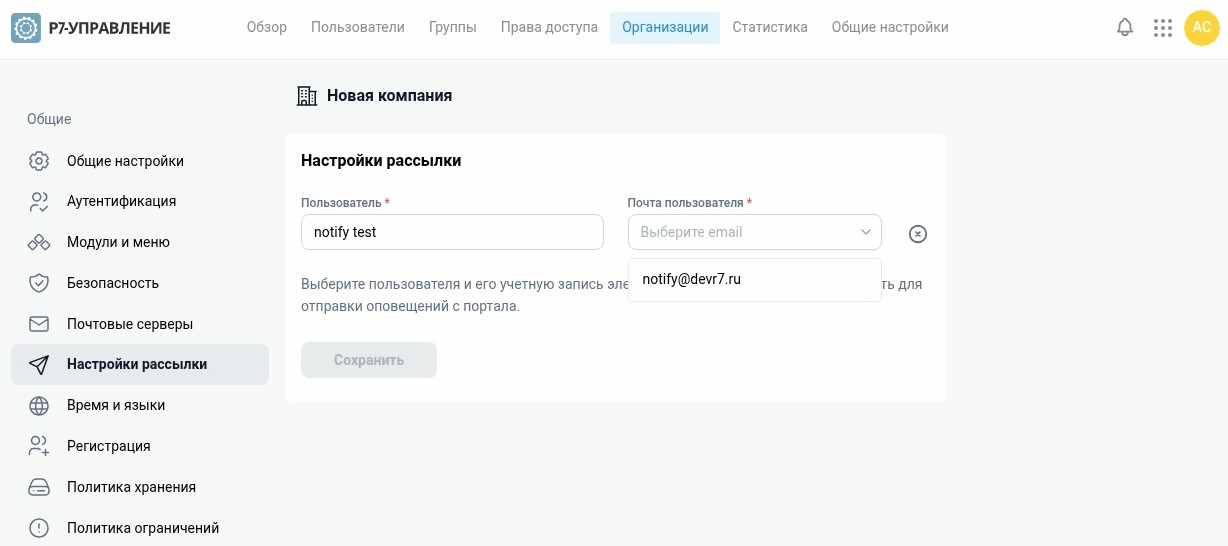Viewport: 1228px width, 546px height.
Task: Open the Права доступа tab
Action: 549,28
